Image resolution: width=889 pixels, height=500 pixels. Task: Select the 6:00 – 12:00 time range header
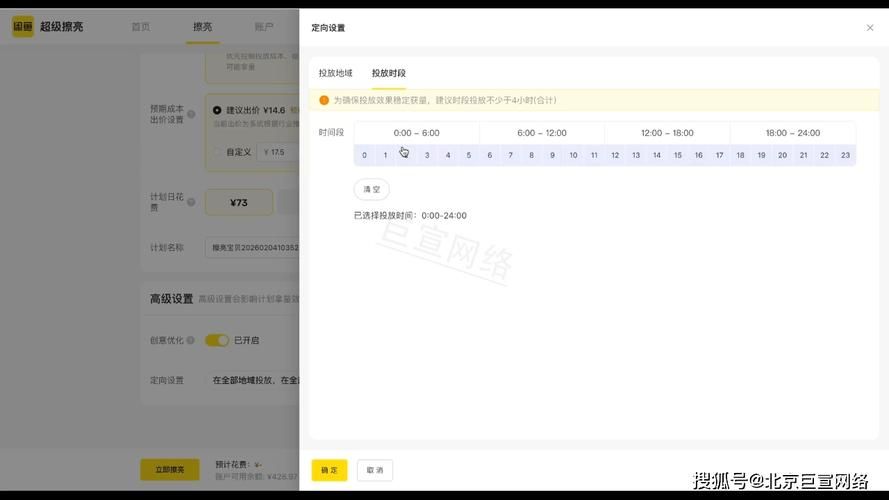coord(541,133)
